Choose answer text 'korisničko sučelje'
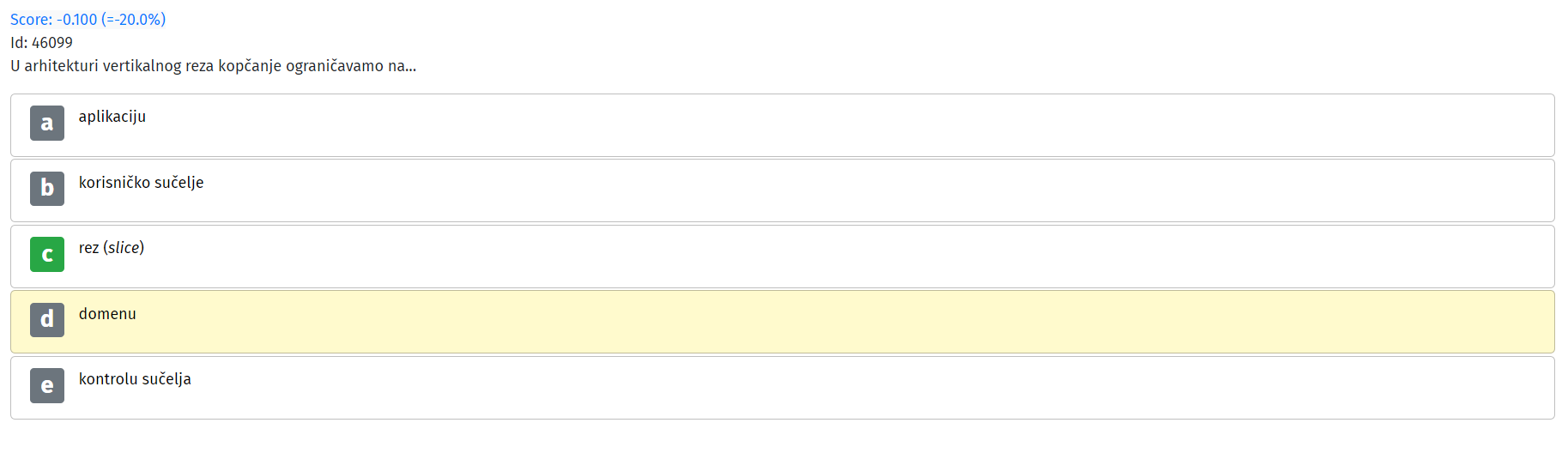Viewport: 1568px width, 453px height. (142, 183)
